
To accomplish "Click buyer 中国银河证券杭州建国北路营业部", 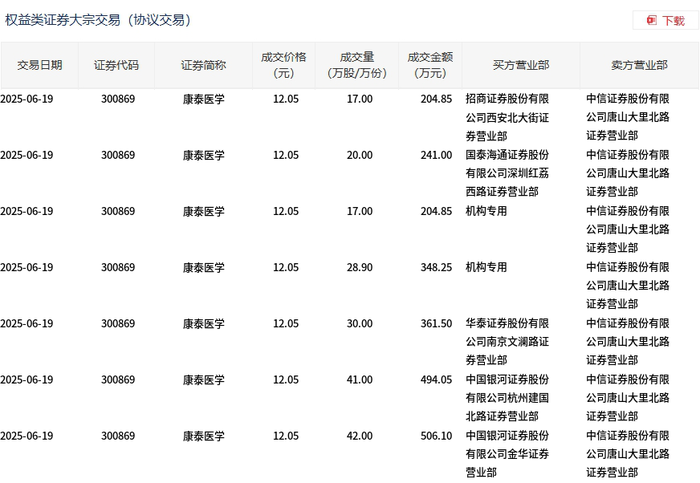I will point(507,398).
